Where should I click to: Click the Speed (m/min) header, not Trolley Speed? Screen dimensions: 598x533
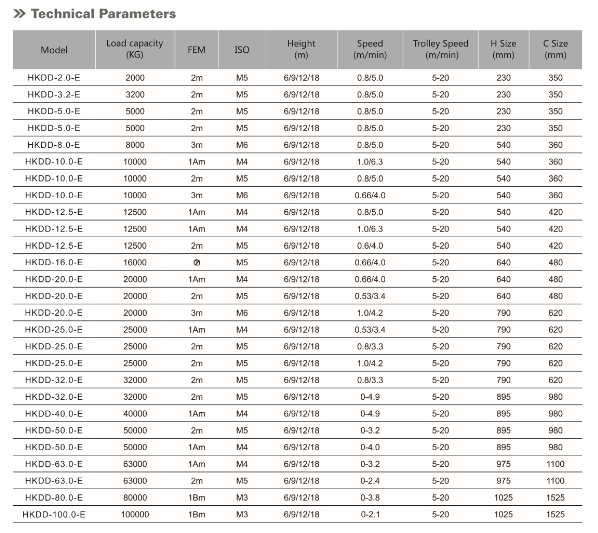pos(370,49)
